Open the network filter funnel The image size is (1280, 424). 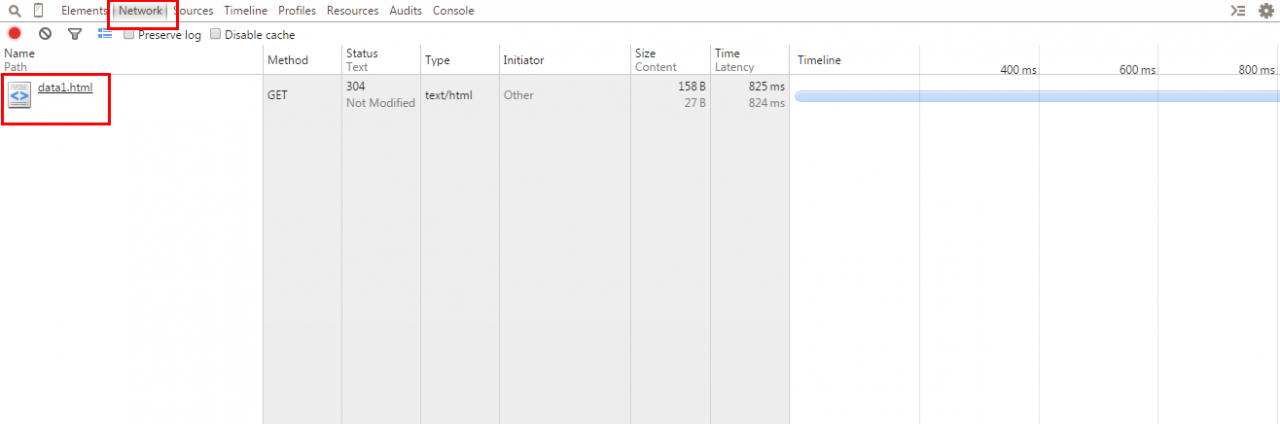click(75, 34)
